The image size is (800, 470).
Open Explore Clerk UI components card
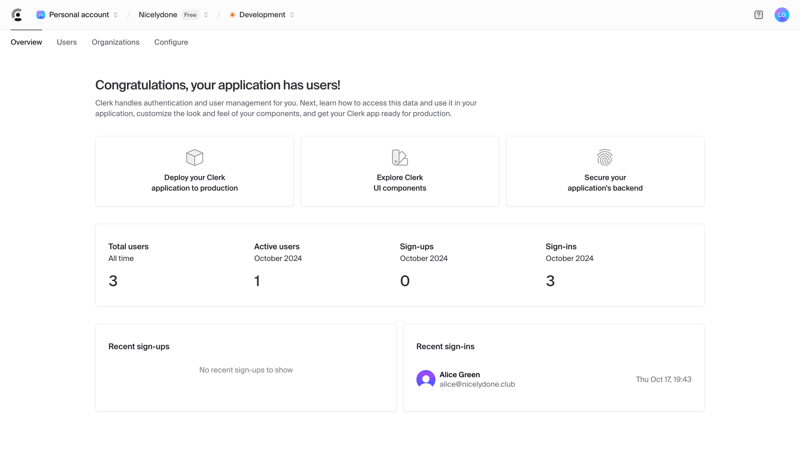[399, 171]
